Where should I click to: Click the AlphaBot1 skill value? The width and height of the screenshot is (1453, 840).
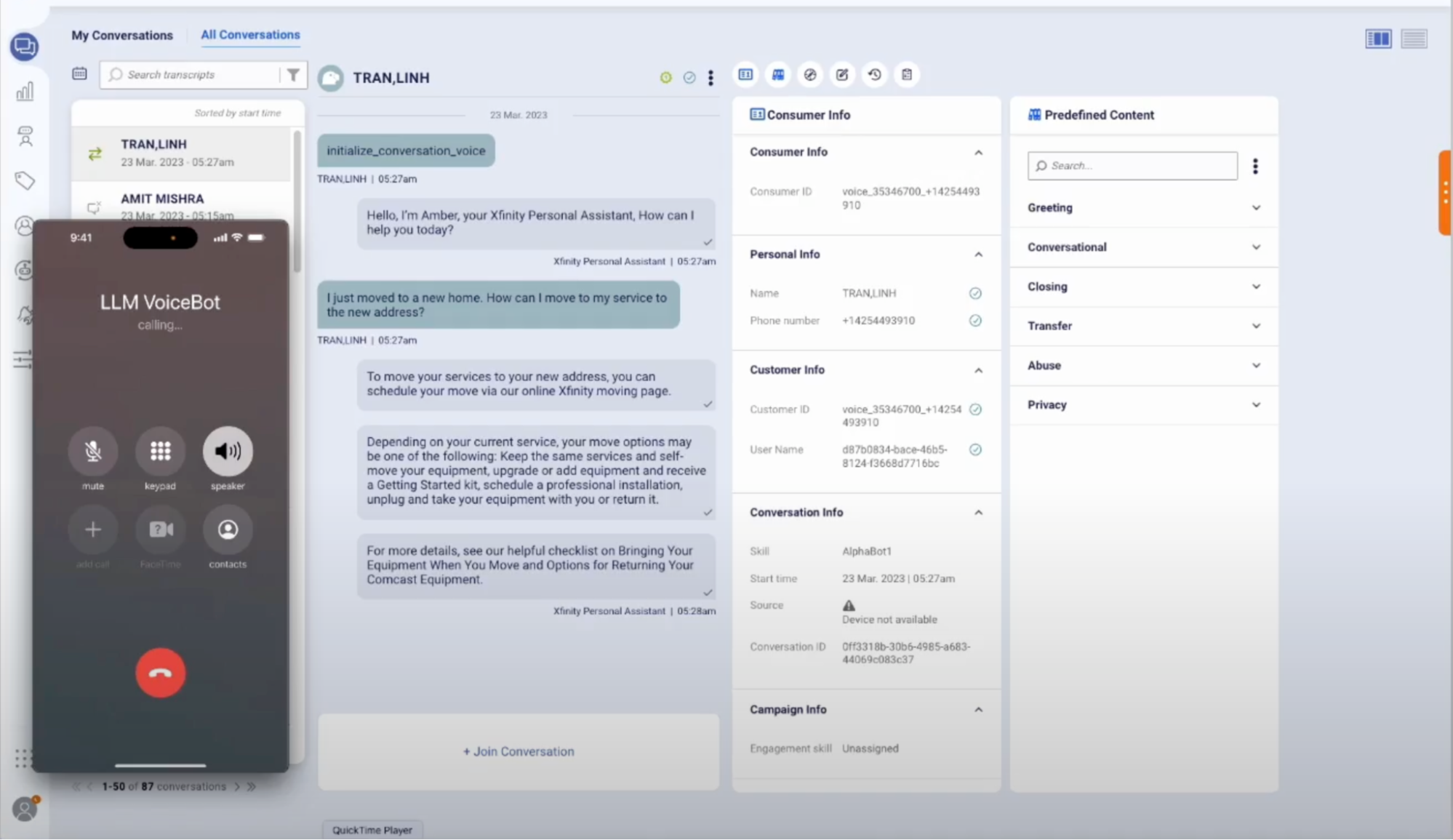pyautogui.click(x=867, y=551)
